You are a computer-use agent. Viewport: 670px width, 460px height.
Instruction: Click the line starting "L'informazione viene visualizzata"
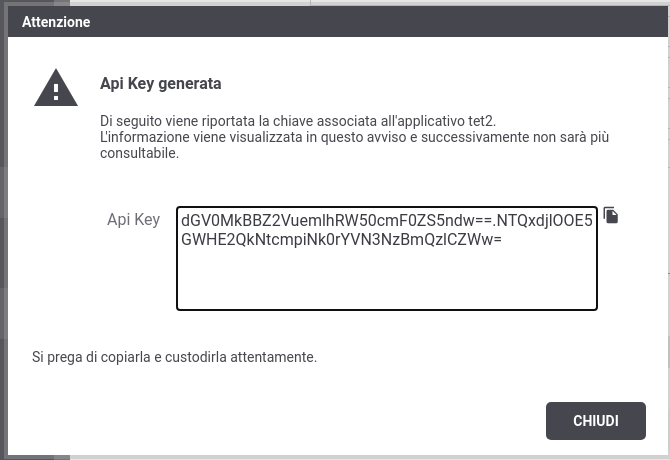coord(355,137)
